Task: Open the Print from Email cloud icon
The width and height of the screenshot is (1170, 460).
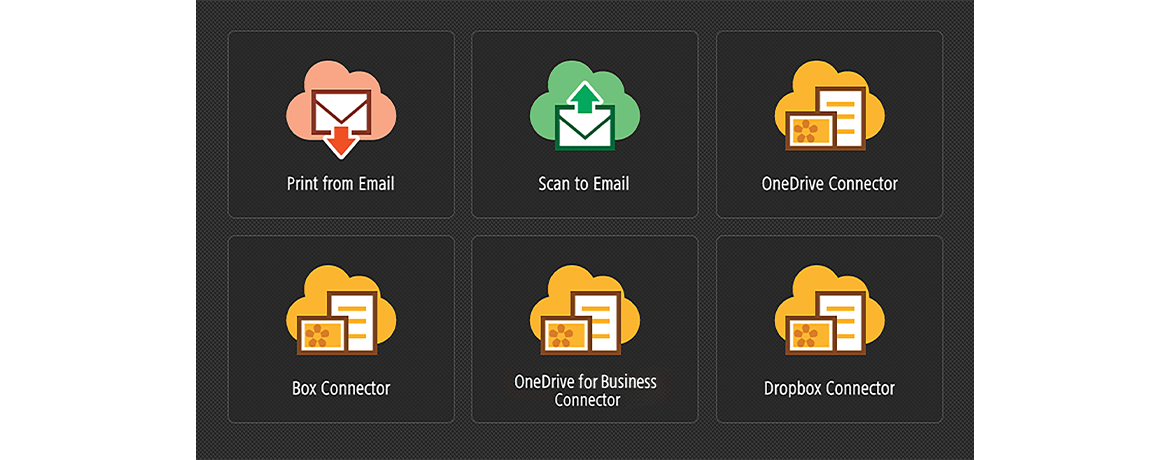Action: [x=341, y=109]
